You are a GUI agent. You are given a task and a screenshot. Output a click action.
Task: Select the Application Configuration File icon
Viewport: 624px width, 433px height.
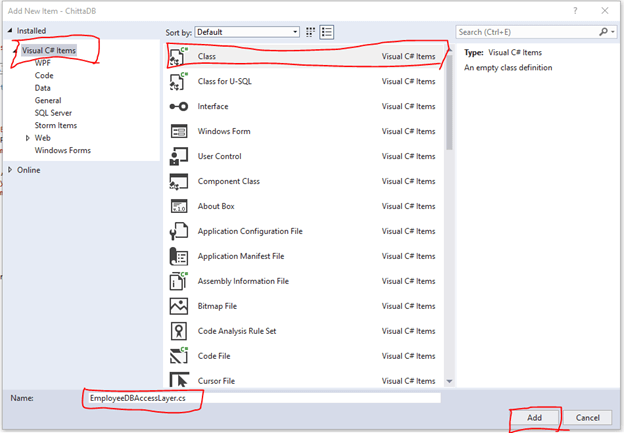click(x=179, y=231)
